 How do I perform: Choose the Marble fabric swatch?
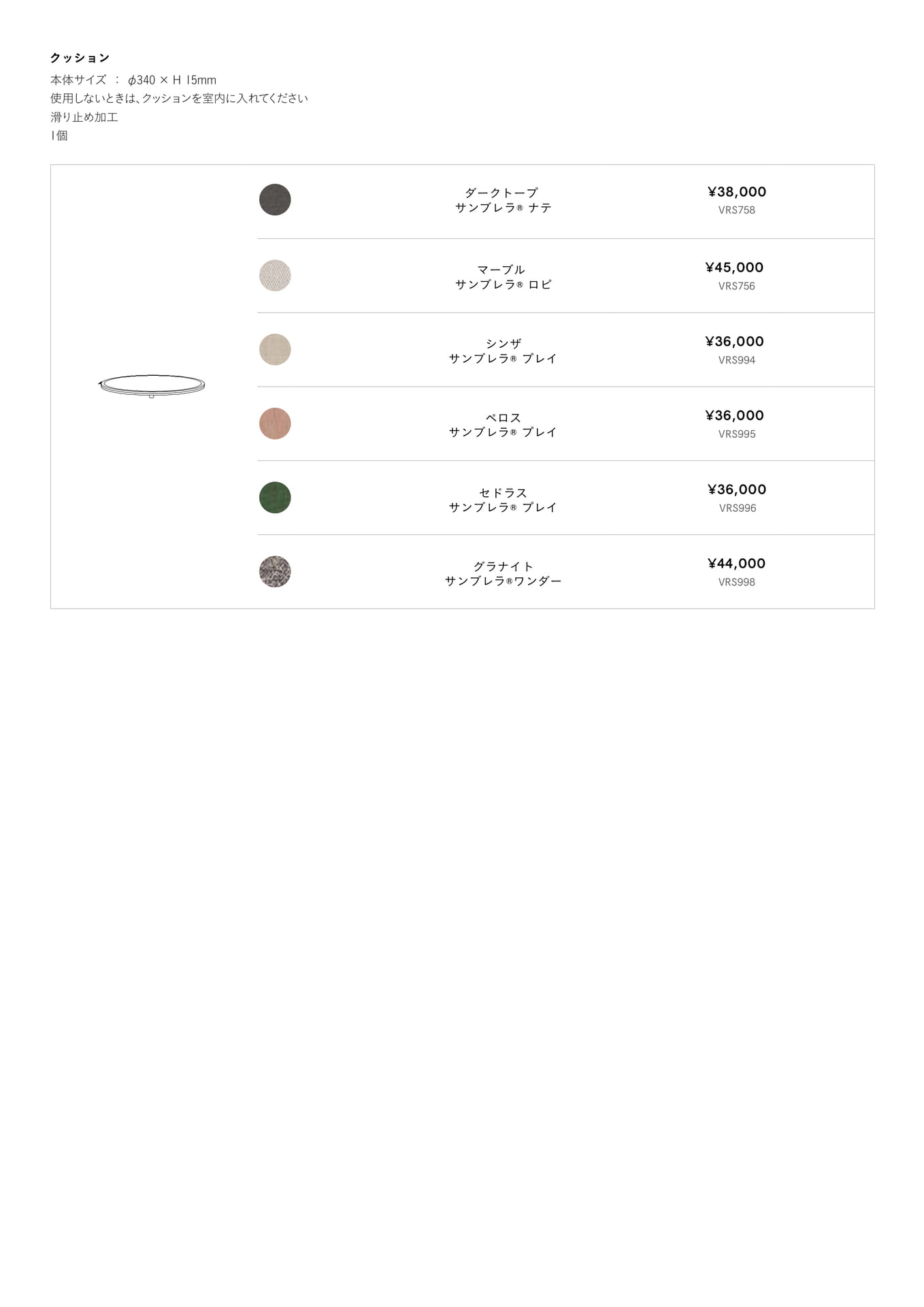click(x=275, y=275)
